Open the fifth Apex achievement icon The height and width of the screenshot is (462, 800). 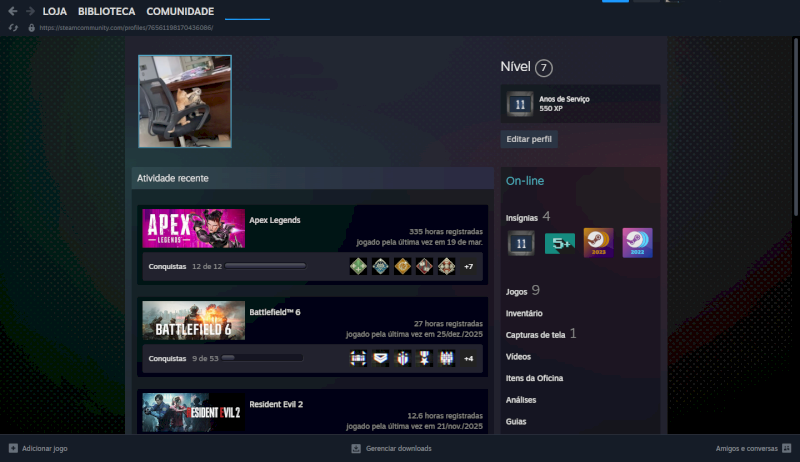click(x=446, y=266)
